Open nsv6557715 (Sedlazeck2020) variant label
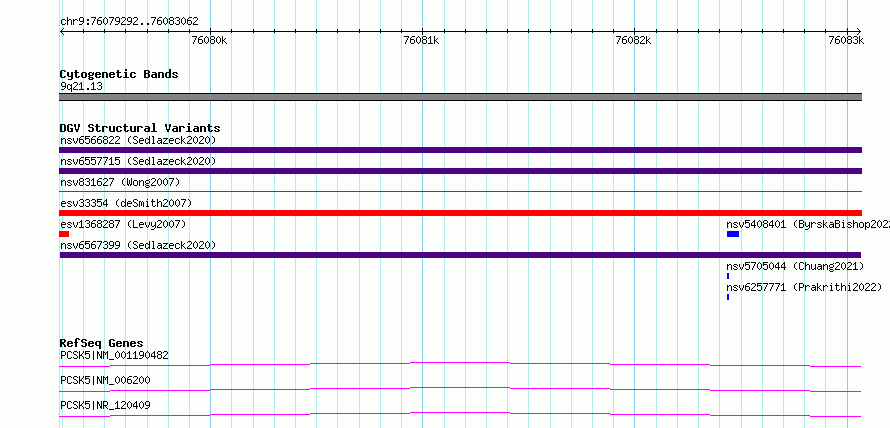890x428 pixels. tap(138, 161)
